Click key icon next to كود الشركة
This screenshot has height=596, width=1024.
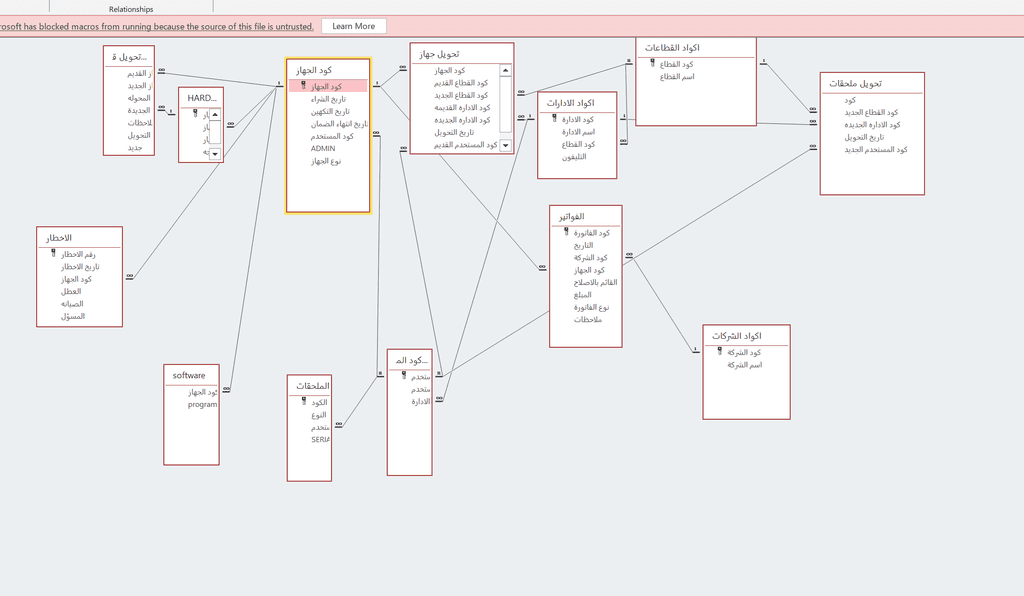coord(720,351)
